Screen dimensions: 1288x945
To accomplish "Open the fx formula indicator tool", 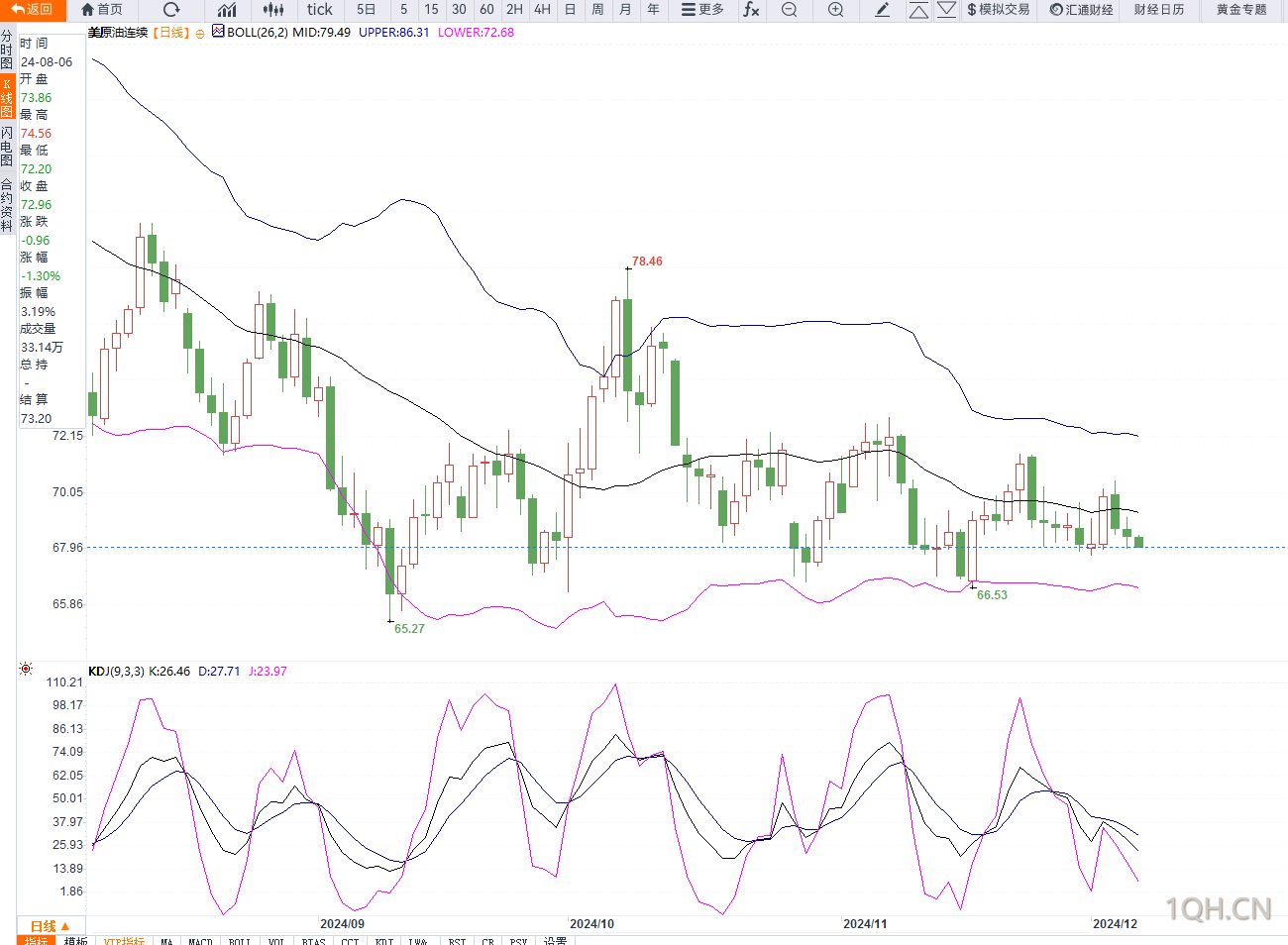I will (752, 10).
